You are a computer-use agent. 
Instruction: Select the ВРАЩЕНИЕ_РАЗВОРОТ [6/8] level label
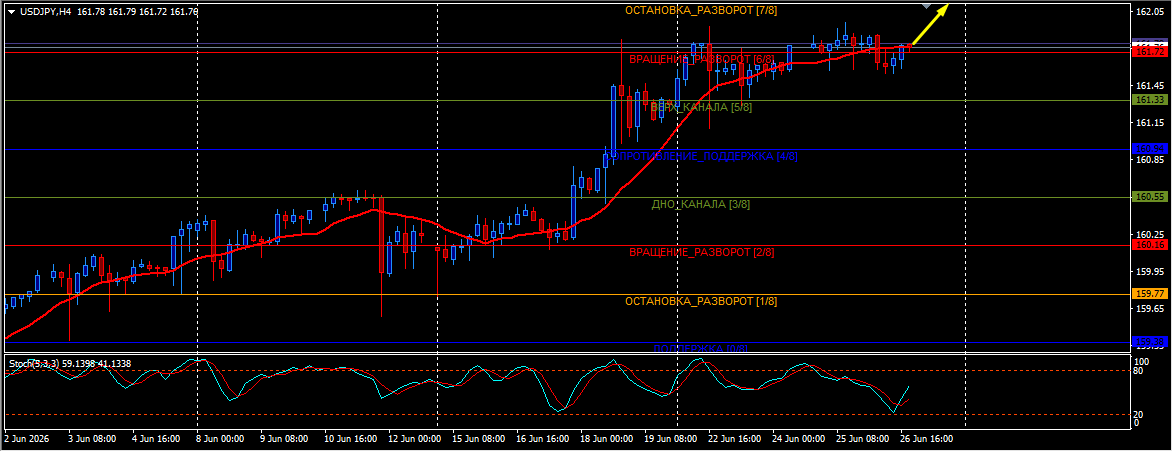(700, 58)
